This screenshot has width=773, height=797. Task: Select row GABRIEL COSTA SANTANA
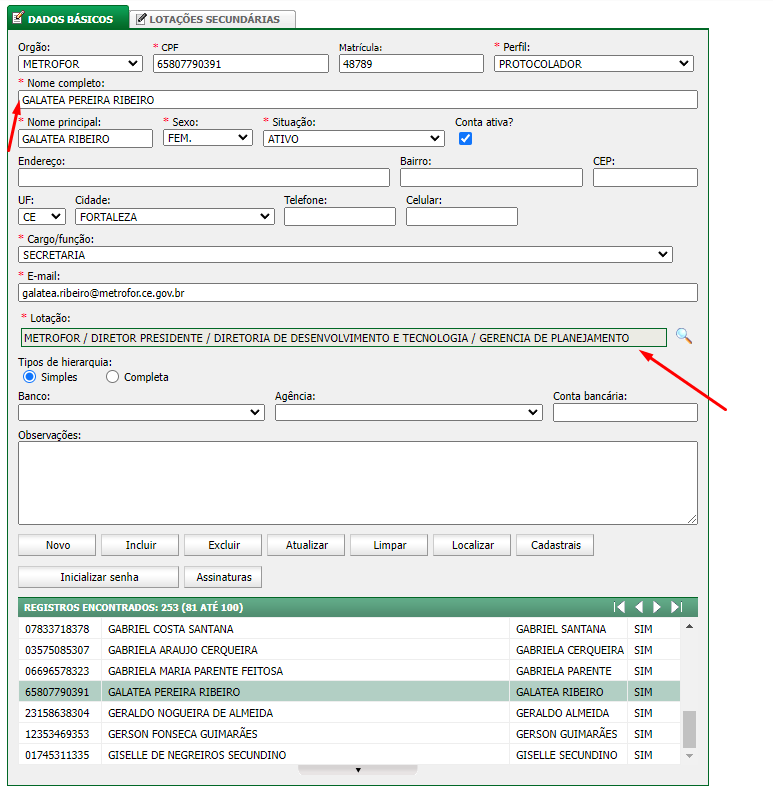coord(349,629)
